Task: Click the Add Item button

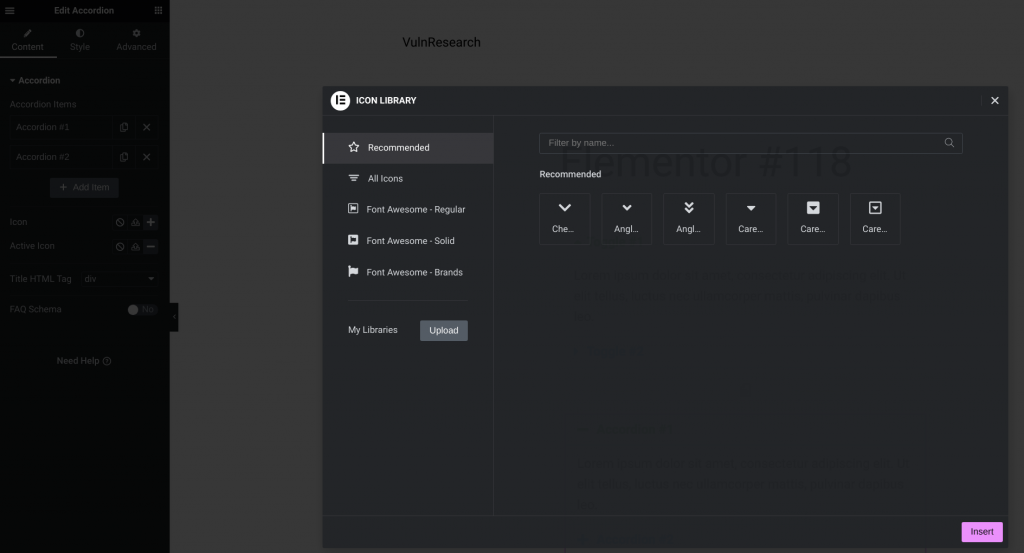Action: (x=84, y=187)
